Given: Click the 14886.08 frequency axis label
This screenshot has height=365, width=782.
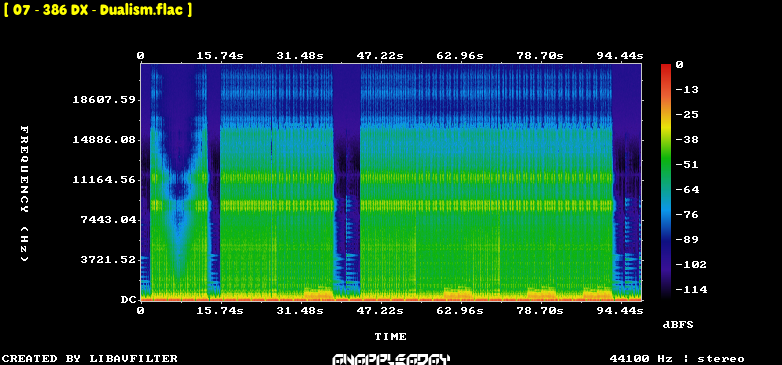Looking at the screenshot, I should tap(104, 140).
